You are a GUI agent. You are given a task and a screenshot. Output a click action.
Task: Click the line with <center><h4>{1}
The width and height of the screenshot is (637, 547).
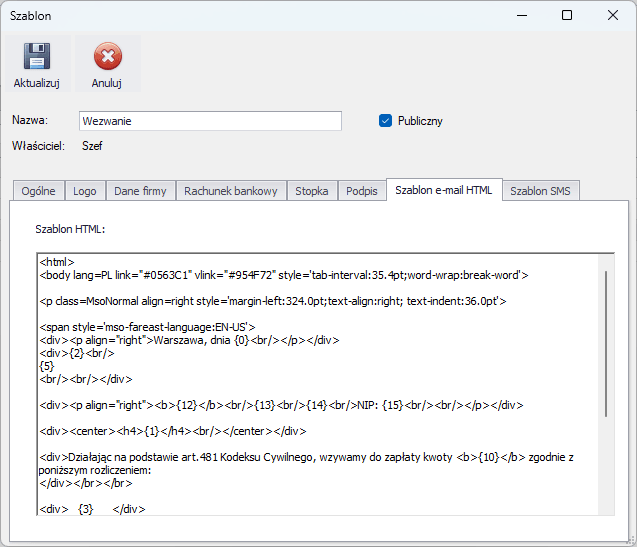[x=173, y=431]
